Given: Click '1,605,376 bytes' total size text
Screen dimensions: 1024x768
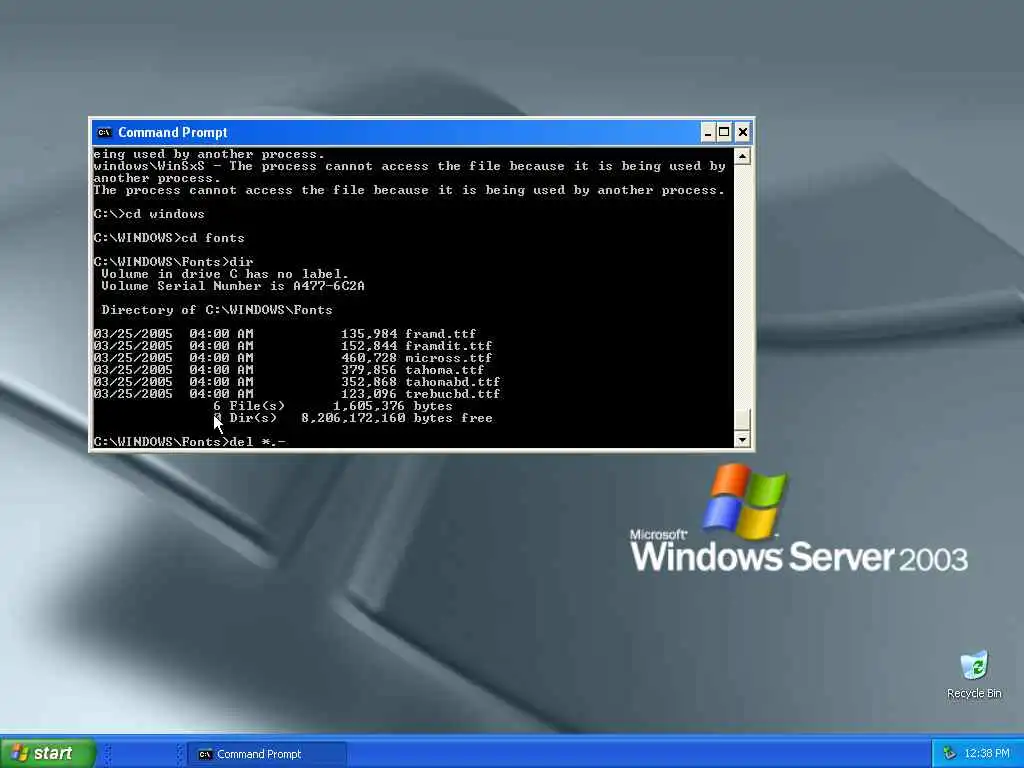Looking at the screenshot, I should click(392, 406).
